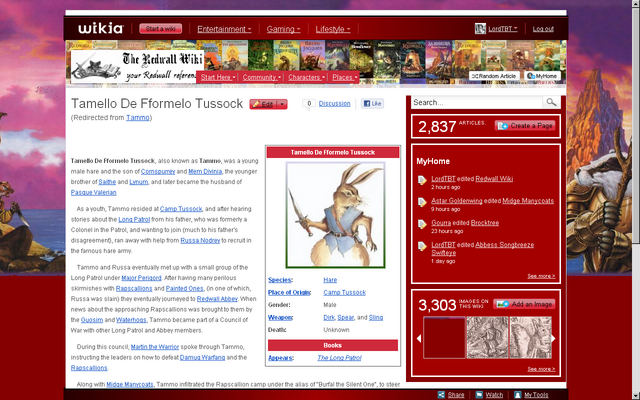The height and width of the screenshot is (400, 640).
Task: Click the activity icon beside Abbess Songbreeze edit
Action: [422, 246]
